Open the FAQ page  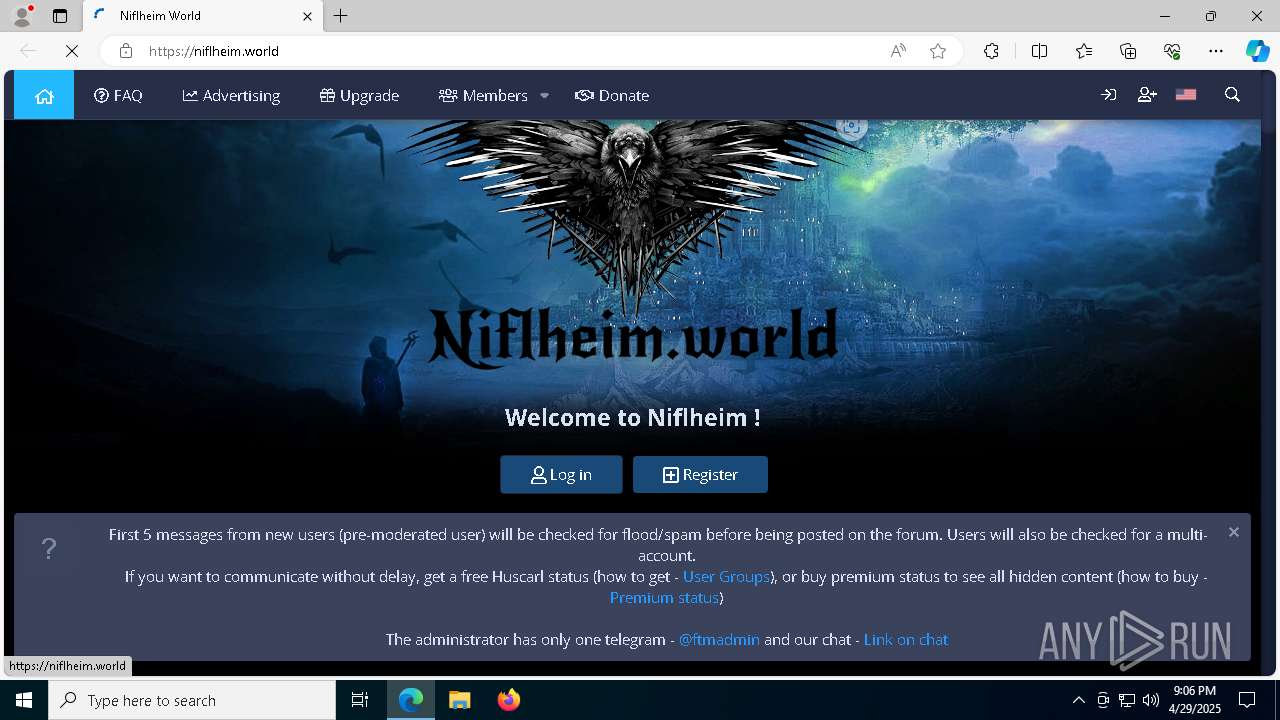coord(118,96)
